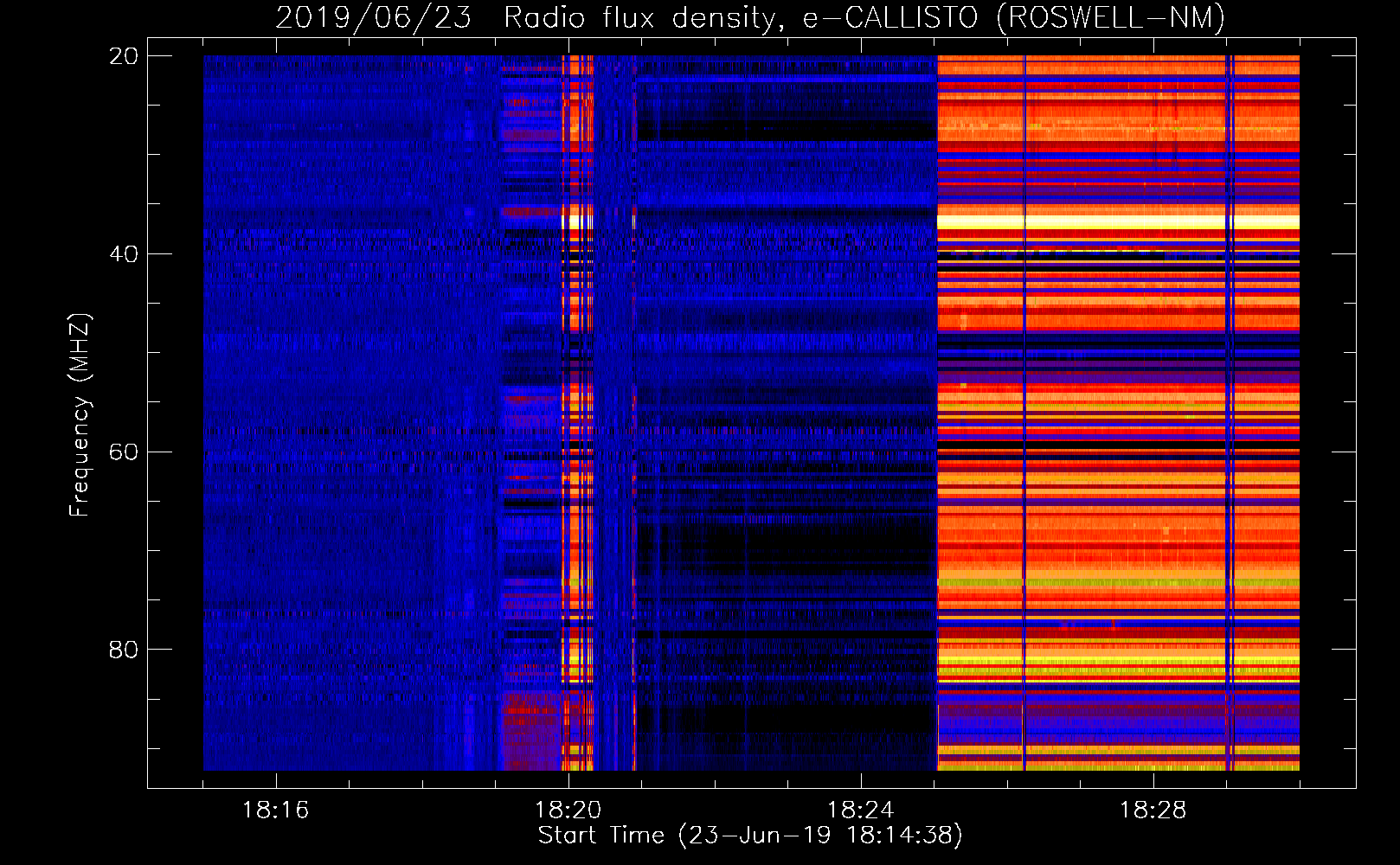This screenshot has width=1400, height=865.
Task: Click the 18:16 time tick label
Action: [276, 811]
